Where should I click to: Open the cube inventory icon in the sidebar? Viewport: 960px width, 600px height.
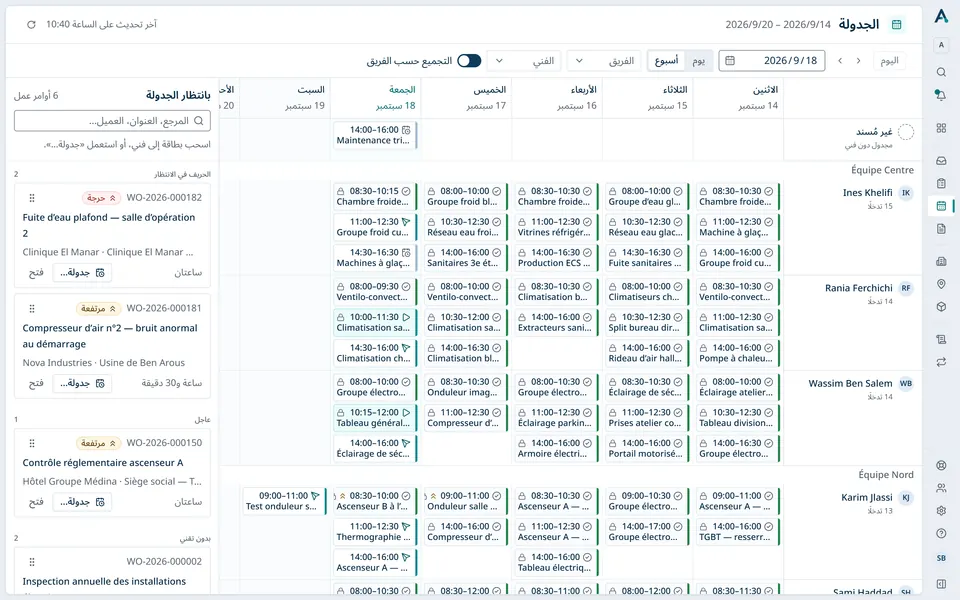coord(941,307)
